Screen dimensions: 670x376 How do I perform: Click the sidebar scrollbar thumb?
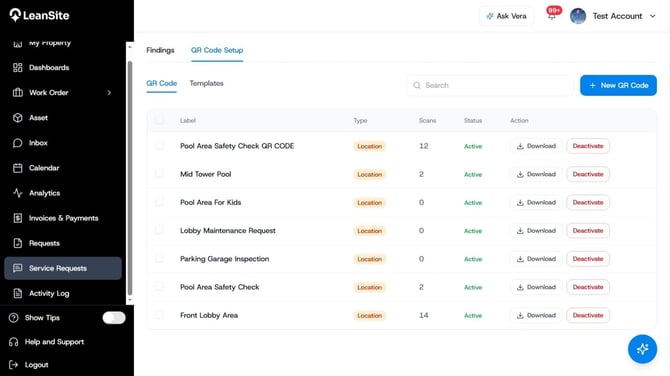pyautogui.click(x=130, y=177)
